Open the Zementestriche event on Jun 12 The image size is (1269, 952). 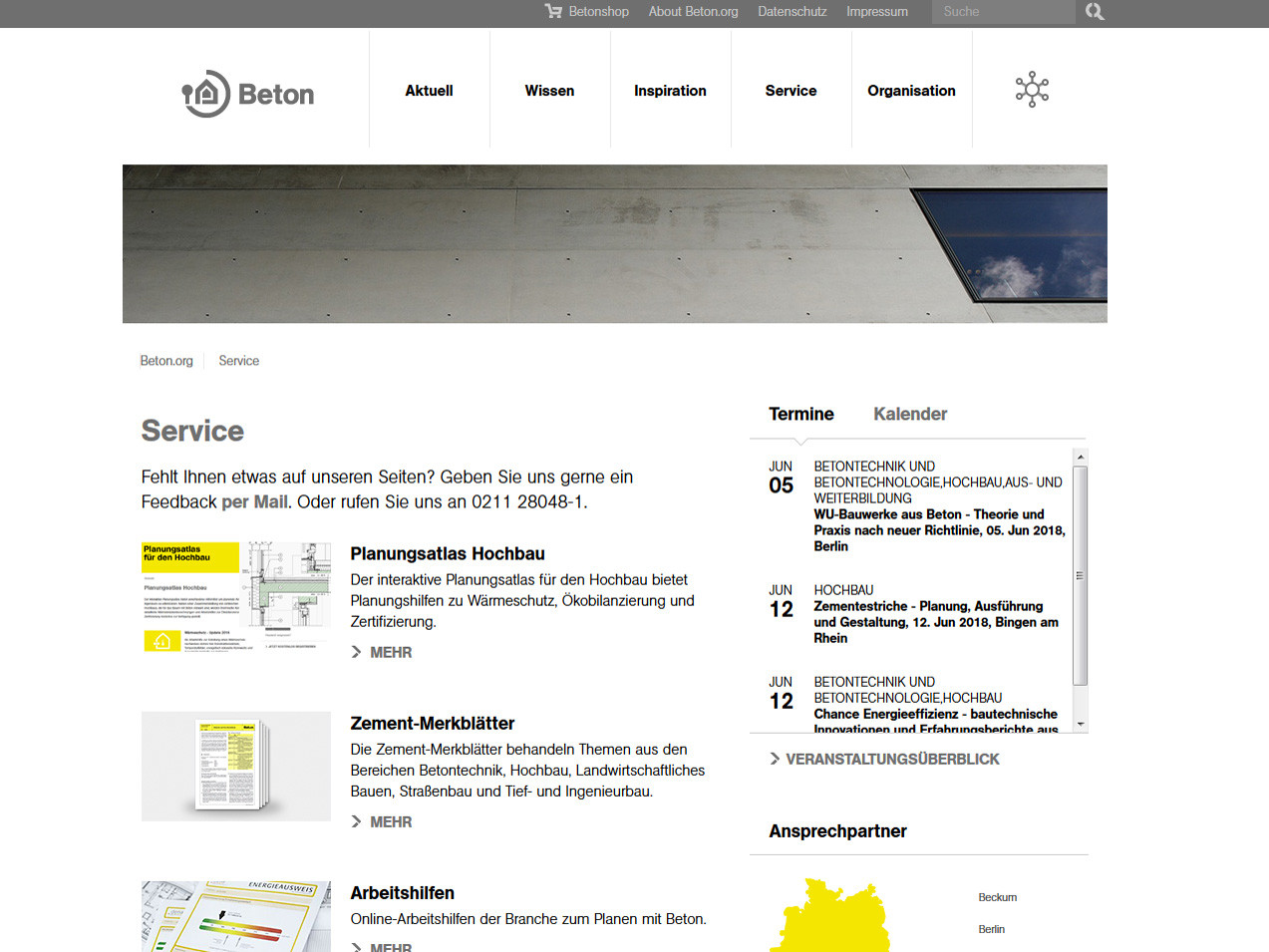pyautogui.click(x=936, y=622)
